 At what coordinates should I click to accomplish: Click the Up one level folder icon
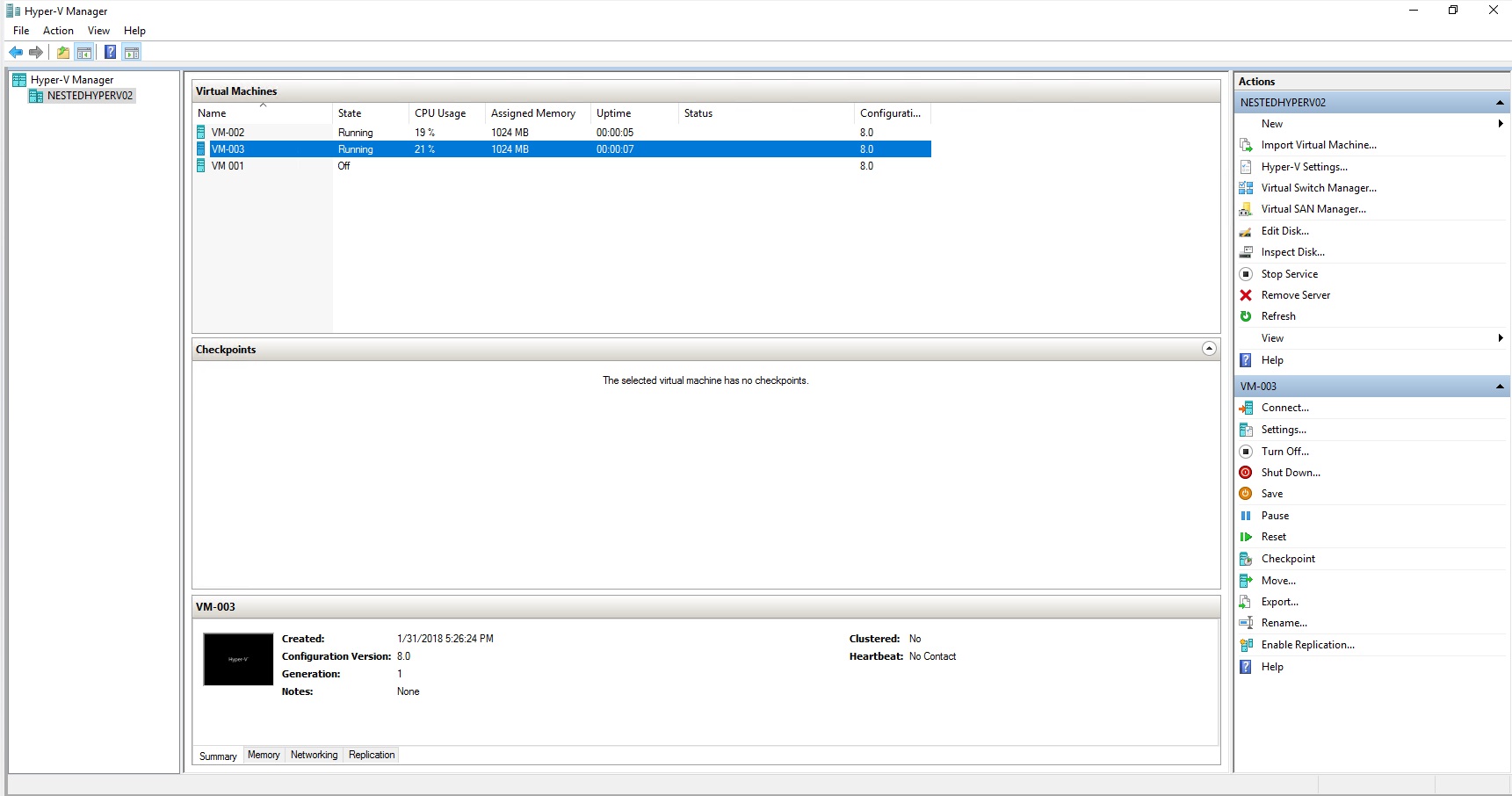63,53
